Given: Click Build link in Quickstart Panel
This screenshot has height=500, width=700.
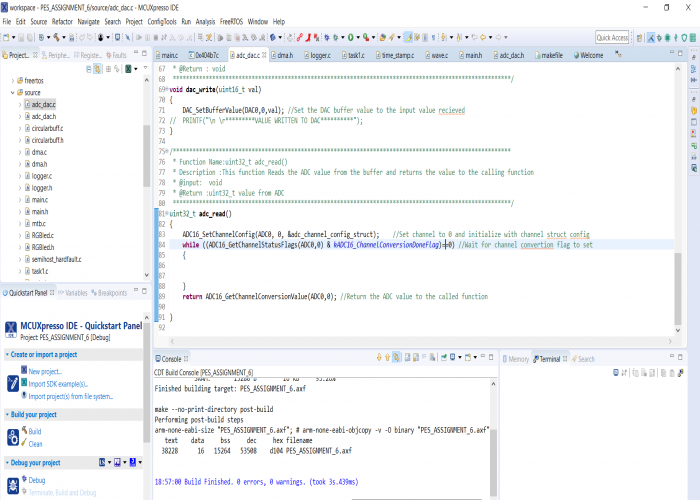Looking at the screenshot, I should click(x=35, y=432).
